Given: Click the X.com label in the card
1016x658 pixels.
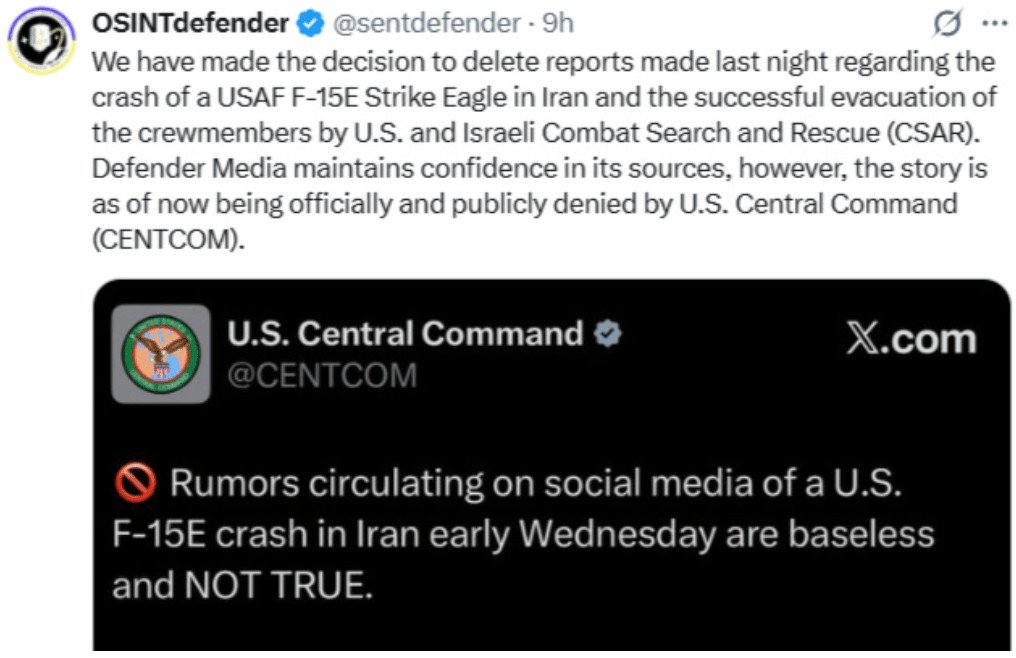Looking at the screenshot, I should tap(910, 339).
